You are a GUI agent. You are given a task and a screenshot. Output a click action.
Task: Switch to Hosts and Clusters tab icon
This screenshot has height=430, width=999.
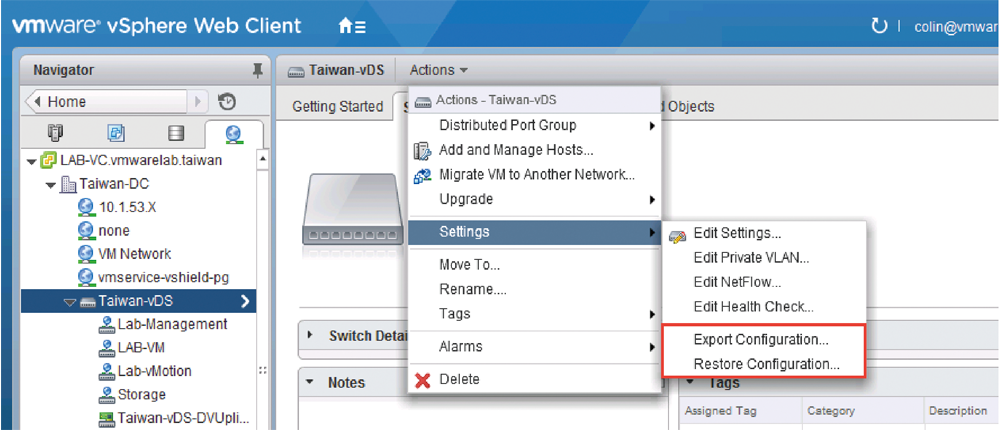click(55, 134)
